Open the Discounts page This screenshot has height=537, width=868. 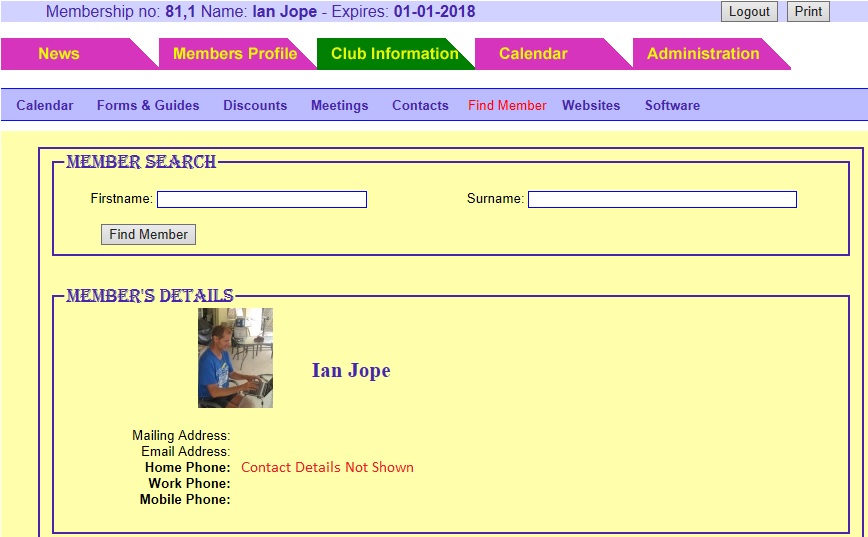click(x=255, y=105)
